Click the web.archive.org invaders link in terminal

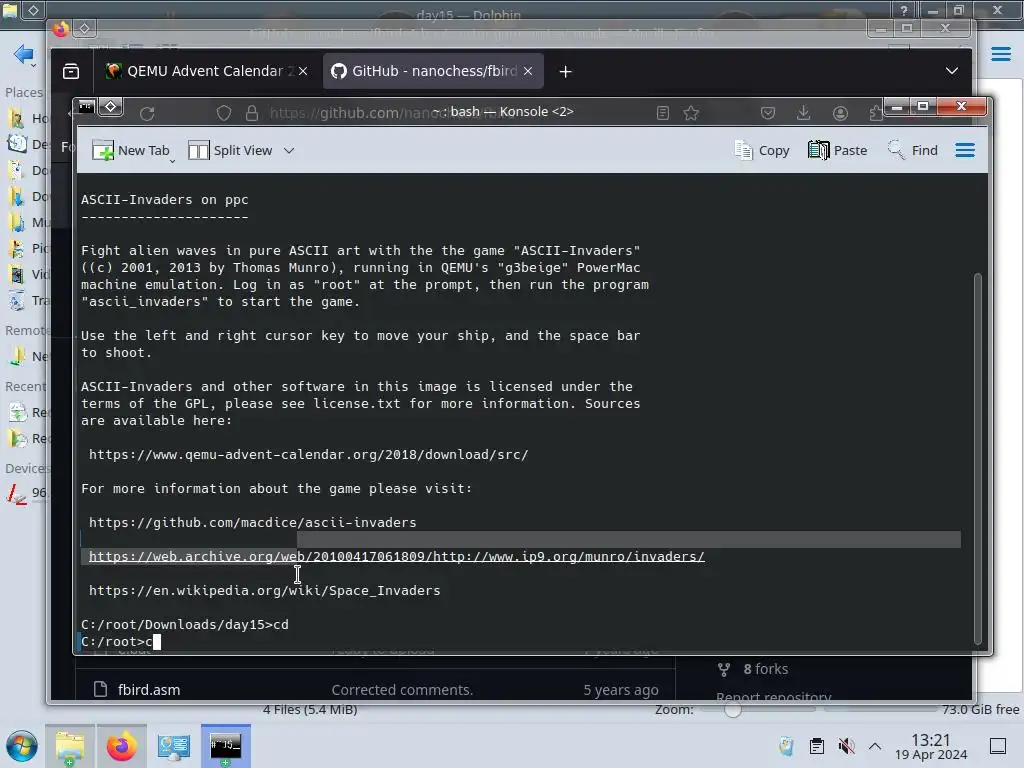pyautogui.click(x=396, y=556)
